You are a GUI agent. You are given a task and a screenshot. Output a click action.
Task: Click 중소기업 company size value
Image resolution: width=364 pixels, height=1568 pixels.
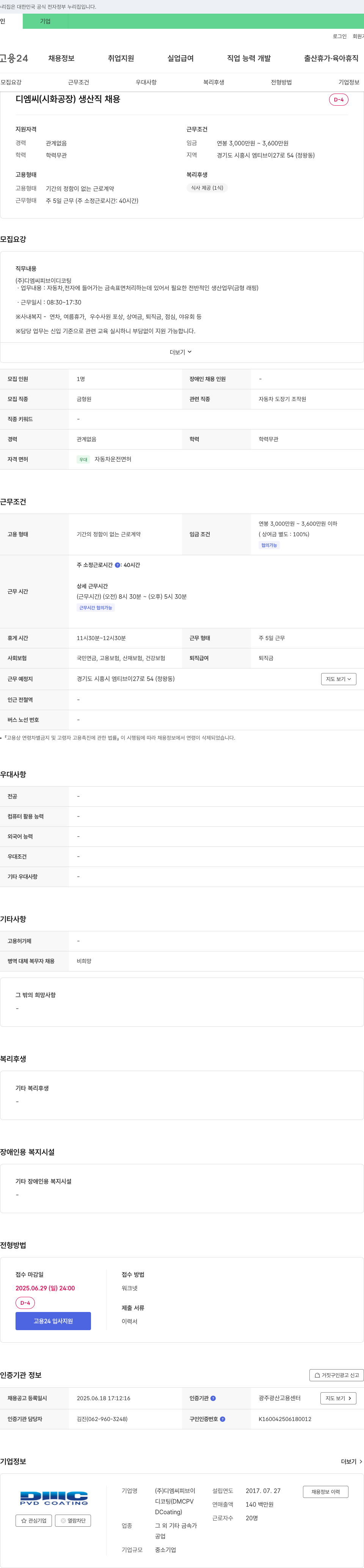point(165,1550)
